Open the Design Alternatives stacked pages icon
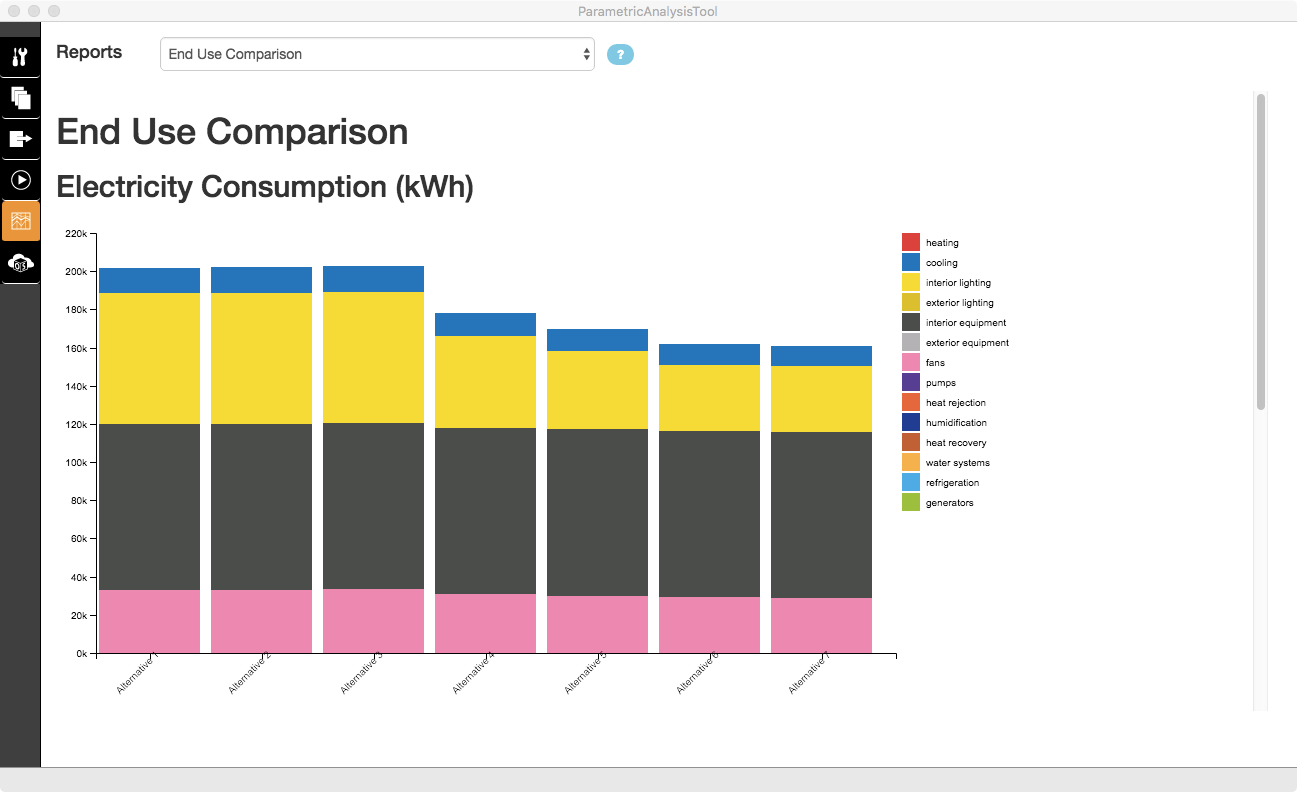The width and height of the screenshot is (1297, 792). [20, 98]
